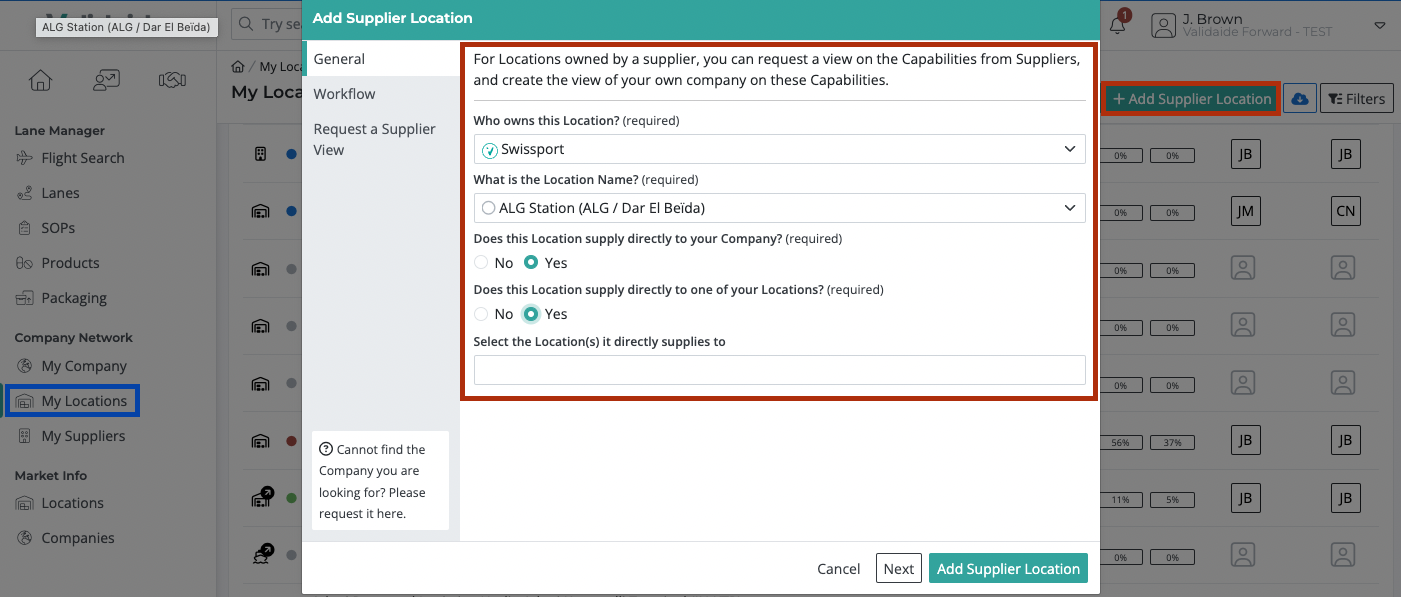Click the cloud download icon button
Viewport: 1401px width, 597px height.
(1299, 99)
